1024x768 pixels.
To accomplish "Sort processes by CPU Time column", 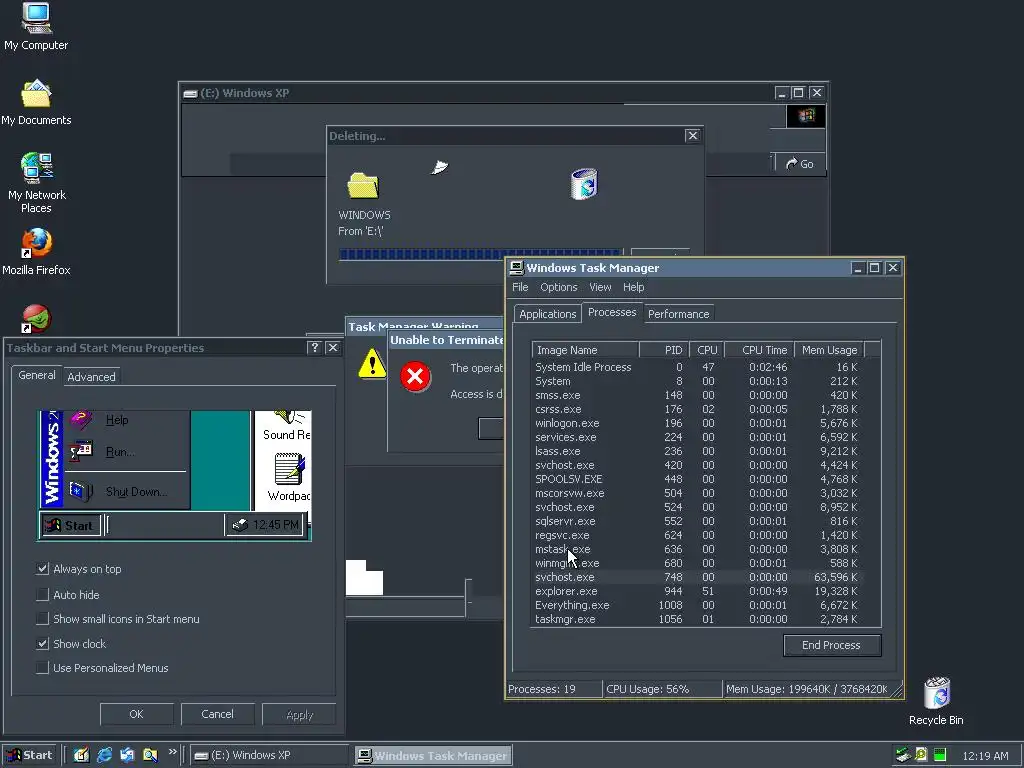I will pyautogui.click(x=759, y=350).
